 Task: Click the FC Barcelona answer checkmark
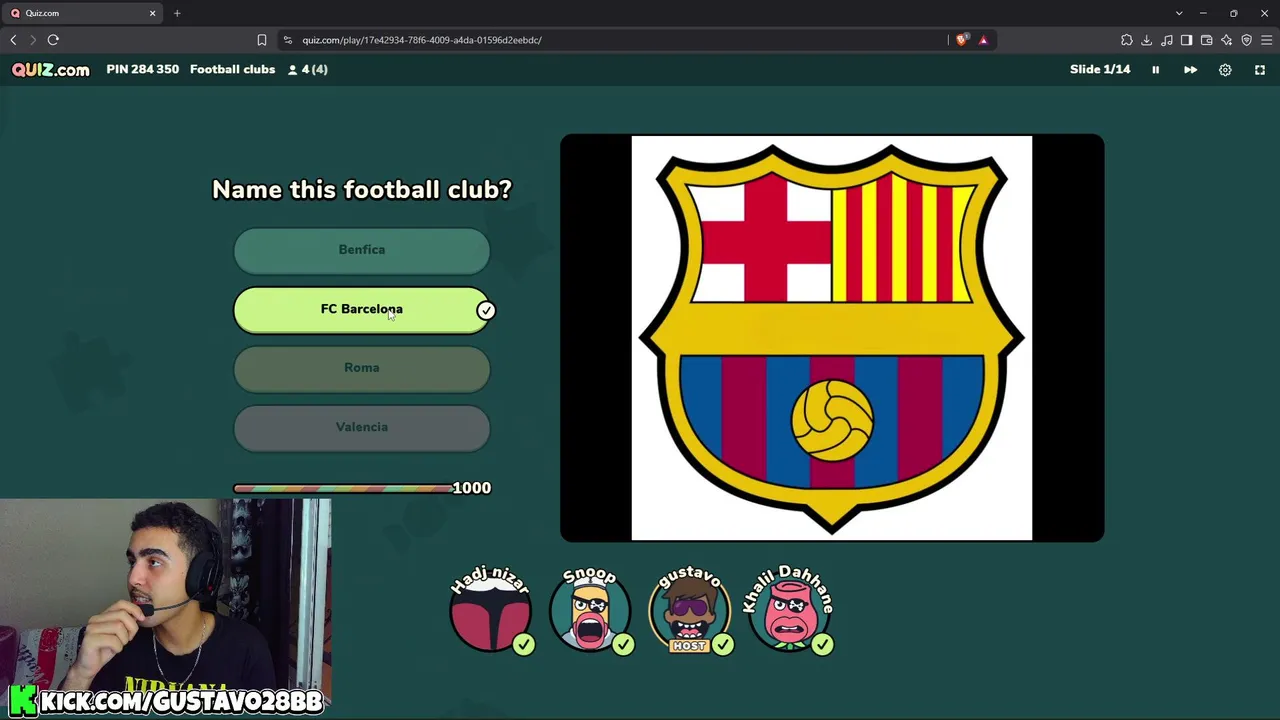pyautogui.click(x=485, y=310)
